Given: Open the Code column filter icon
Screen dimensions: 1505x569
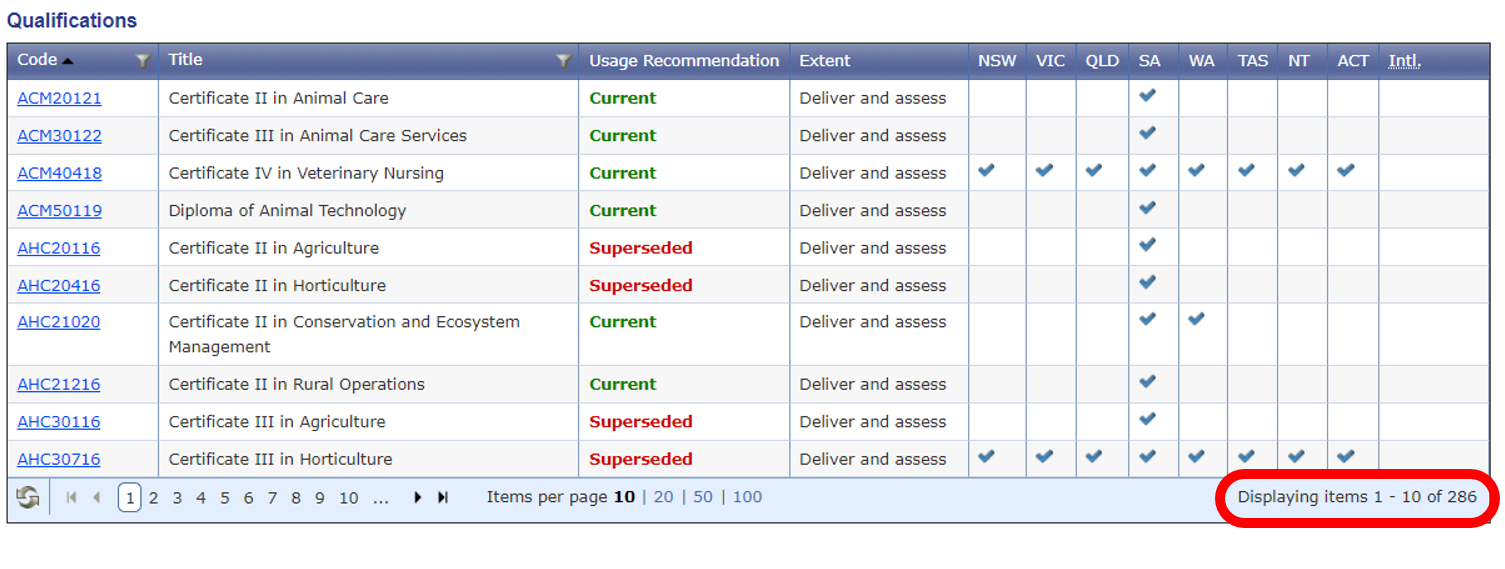Looking at the screenshot, I should (x=143, y=61).
